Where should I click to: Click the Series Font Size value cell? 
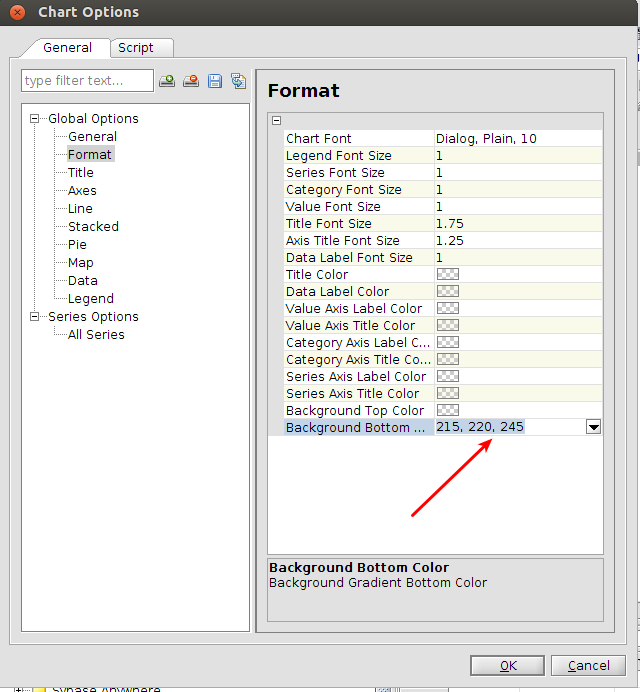(518, 173)
